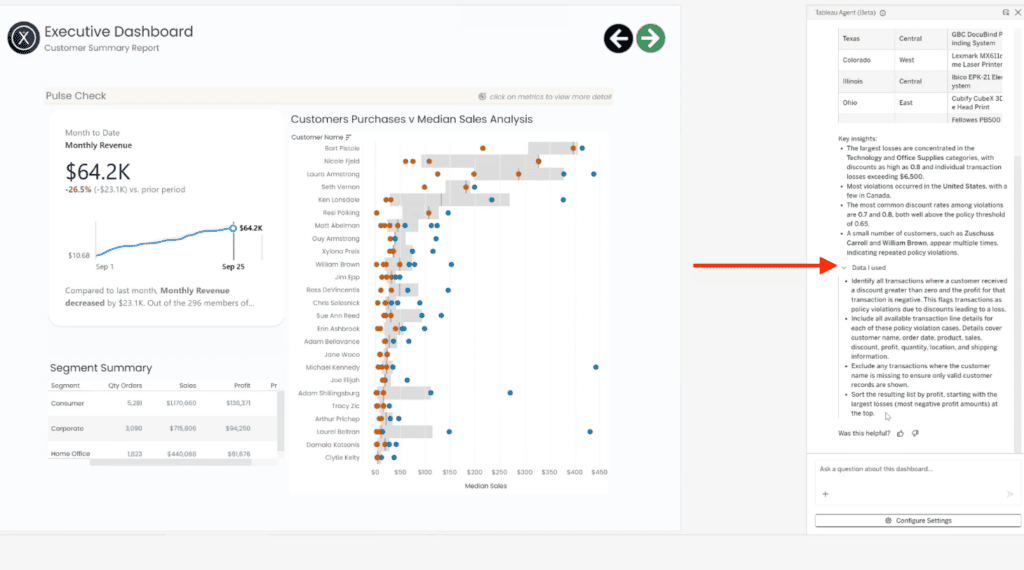1024x570 pixels.
Task: Select customer 'Seth Vernon'
Action: [340, 187]
